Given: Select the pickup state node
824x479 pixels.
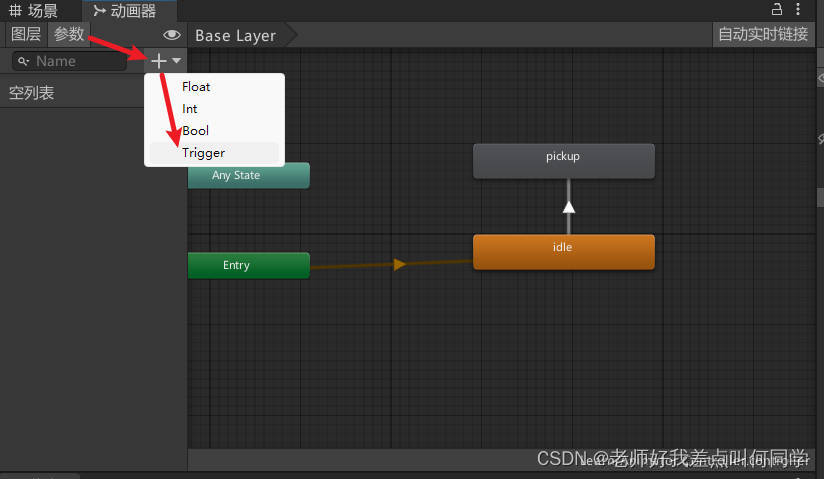Looking at the screenshot, I should 564,161.
